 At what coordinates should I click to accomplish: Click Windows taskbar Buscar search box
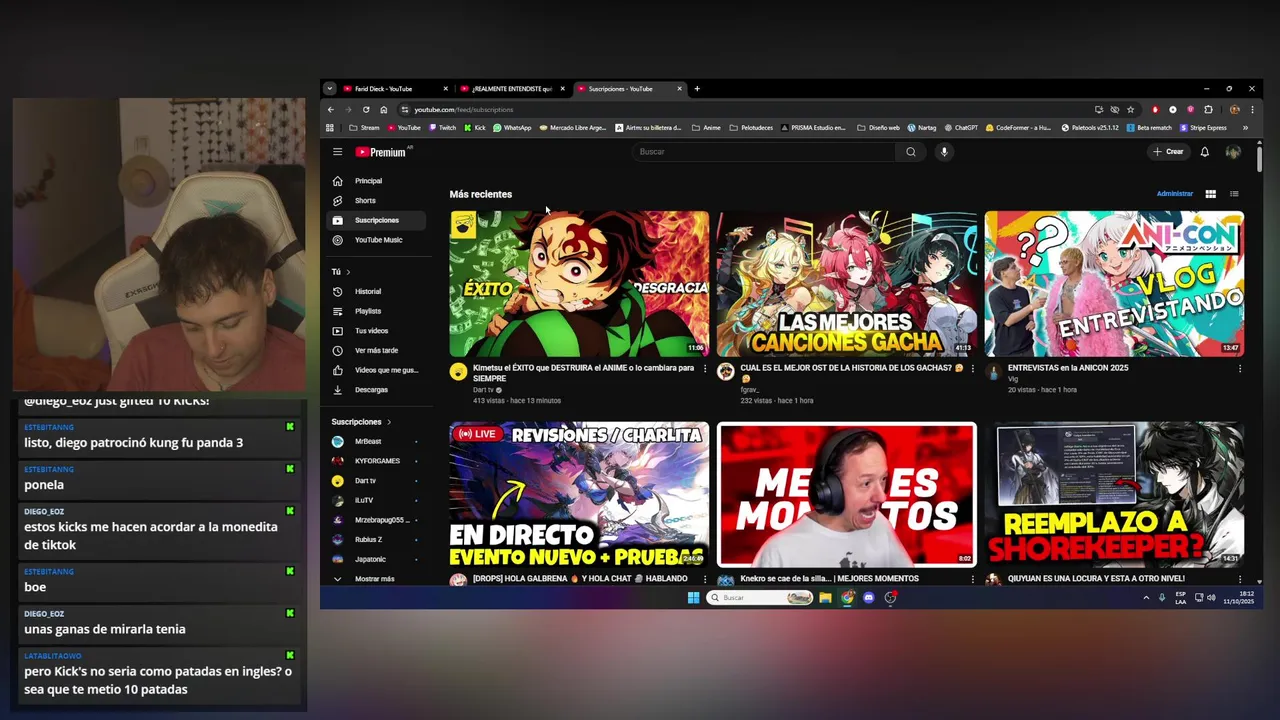point(760,598)
